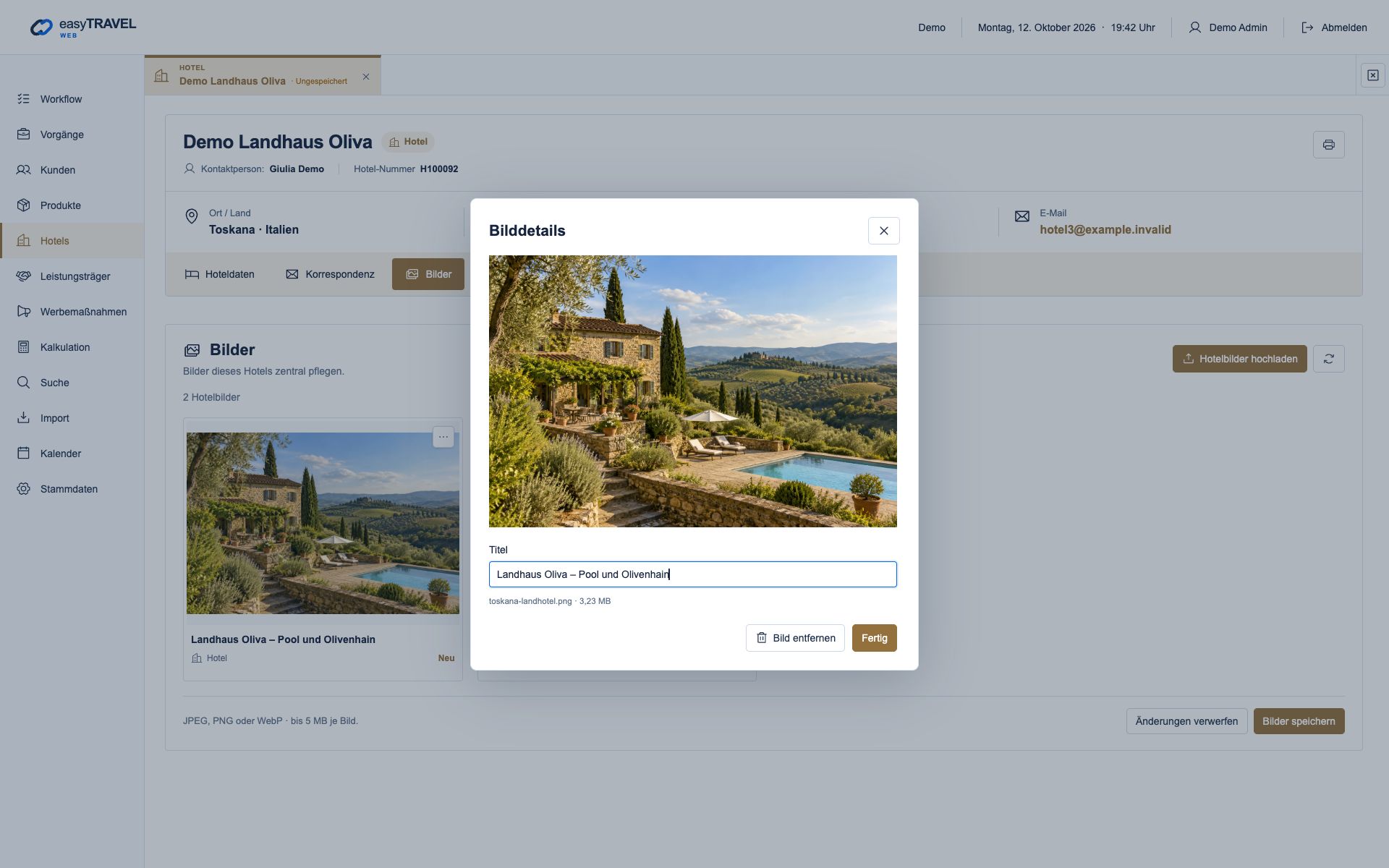
Task: Open Stammdaten settings
Action: tap(72, 489)
